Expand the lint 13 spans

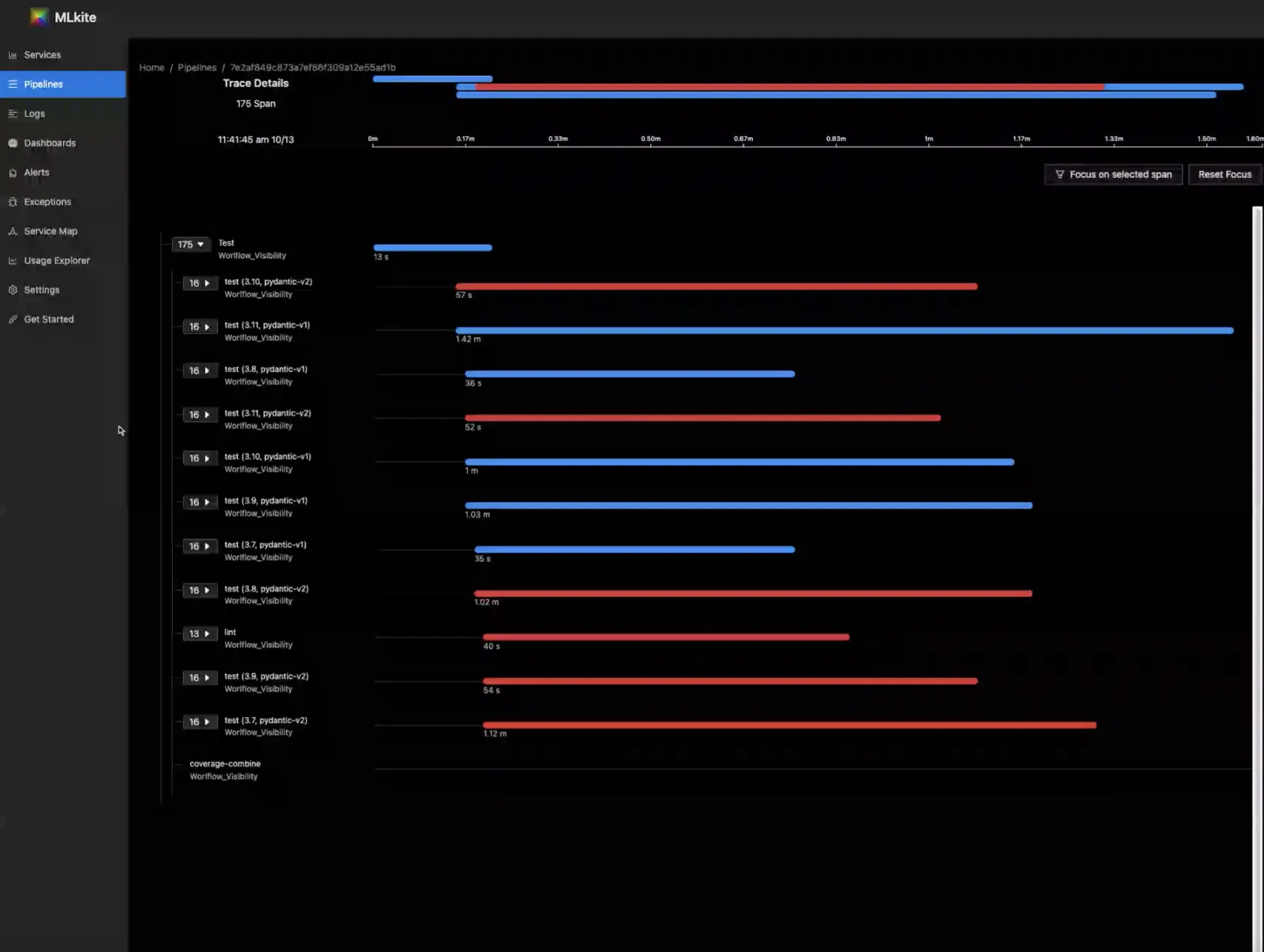(200, 634)
